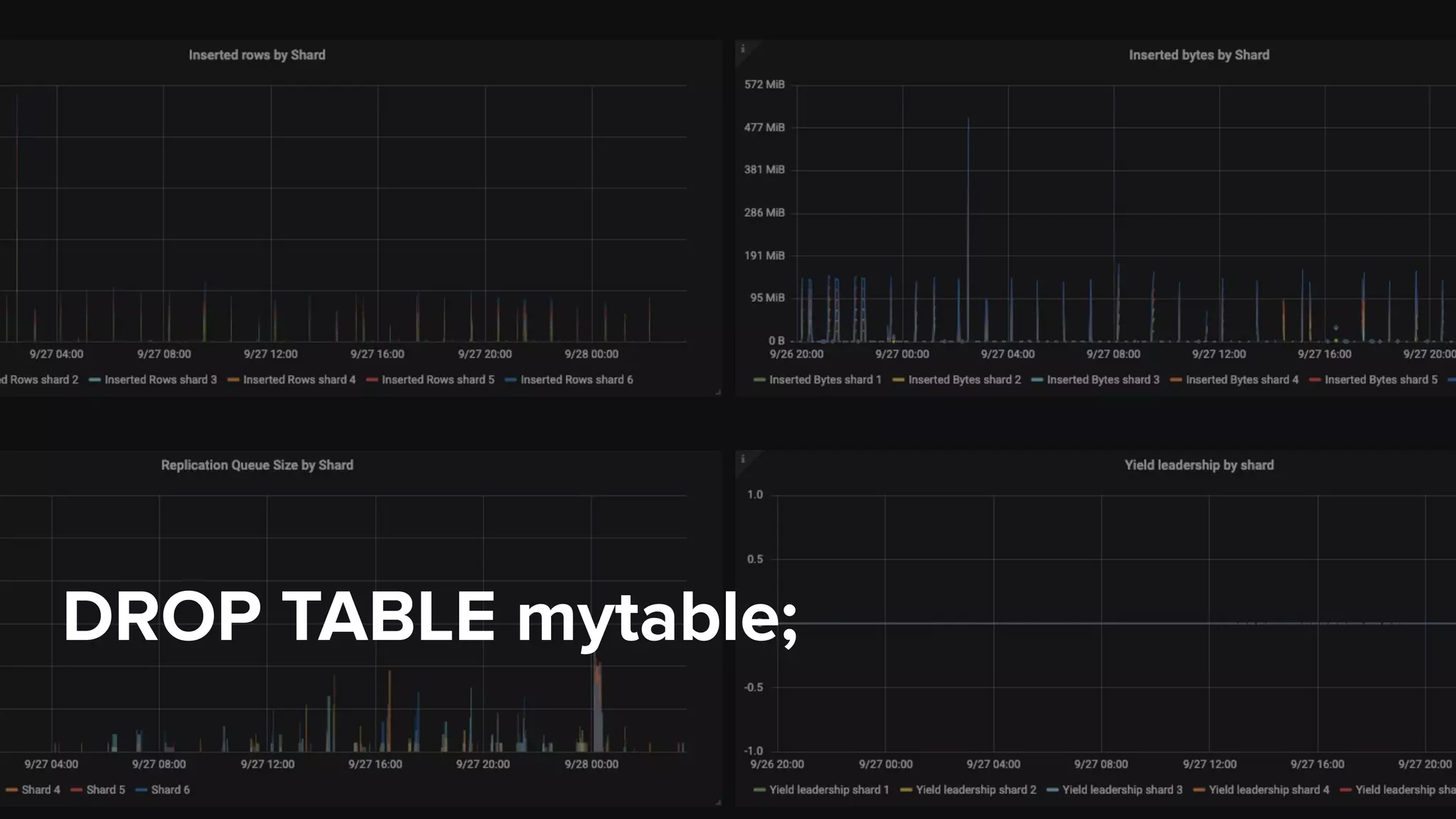Click 9/27 16:00 tick on Replication Queue graph
The image size is (1456, 819).
point(375,764)
